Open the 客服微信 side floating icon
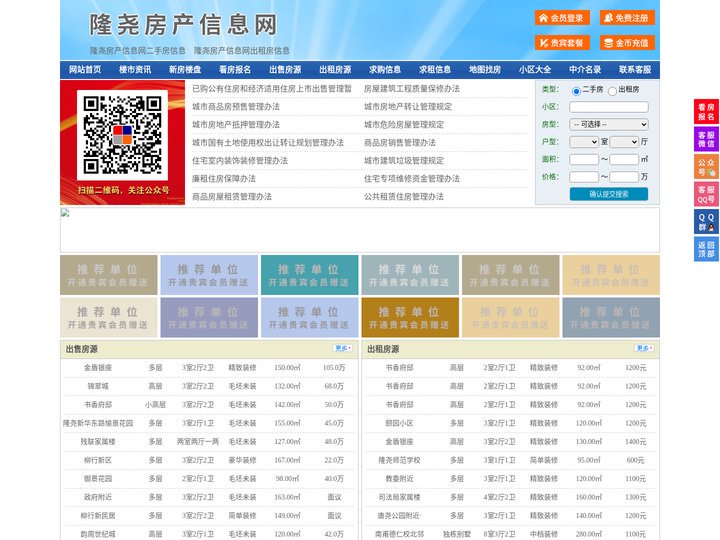 click(x=706, y=139)
